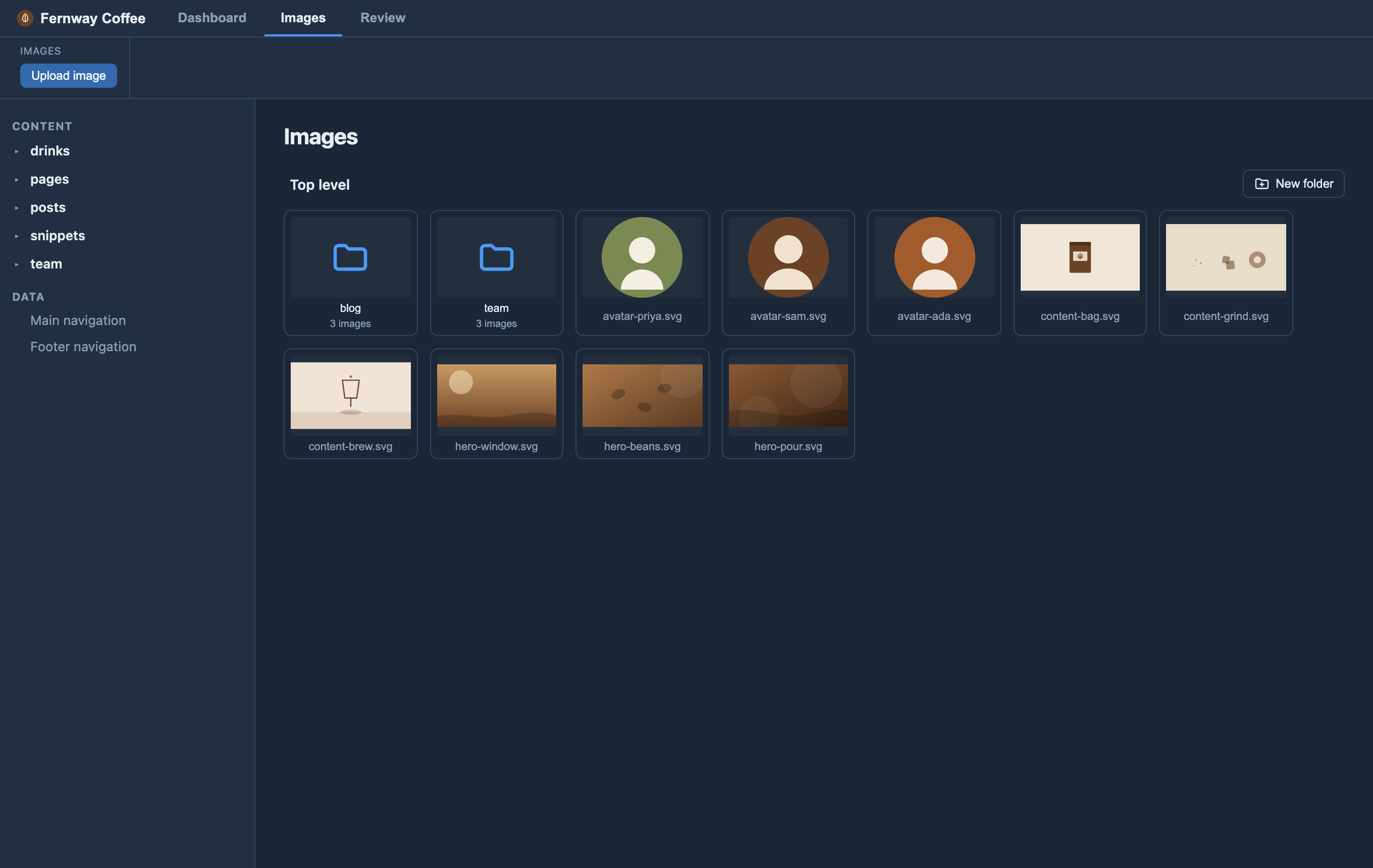Select the team content collection in sidebar
1373x868 pixels.
pyautogui.click(x=46, y=264)
